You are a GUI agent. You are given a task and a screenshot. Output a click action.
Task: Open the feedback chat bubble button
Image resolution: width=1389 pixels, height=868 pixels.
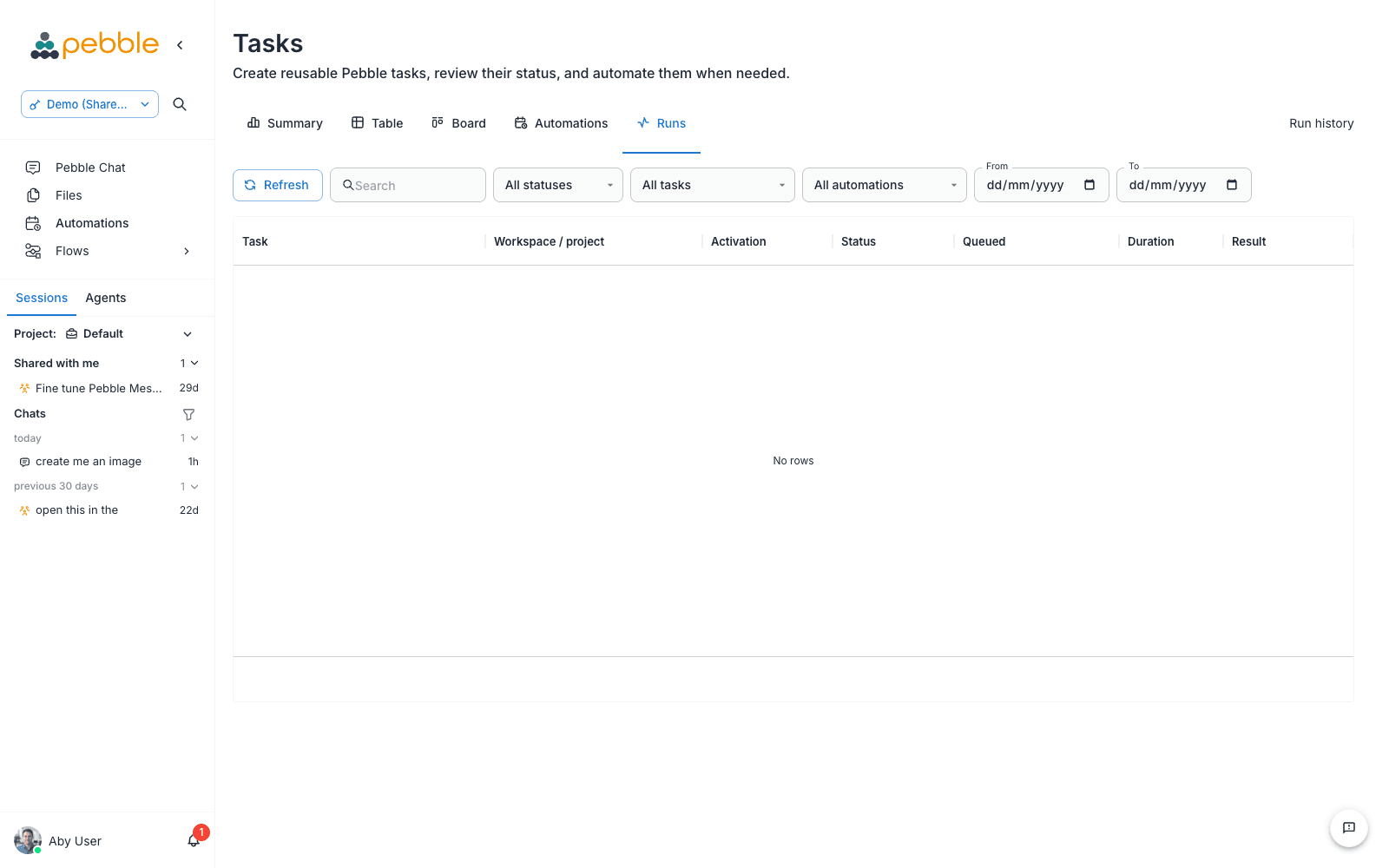click(x=1349, y=828)
